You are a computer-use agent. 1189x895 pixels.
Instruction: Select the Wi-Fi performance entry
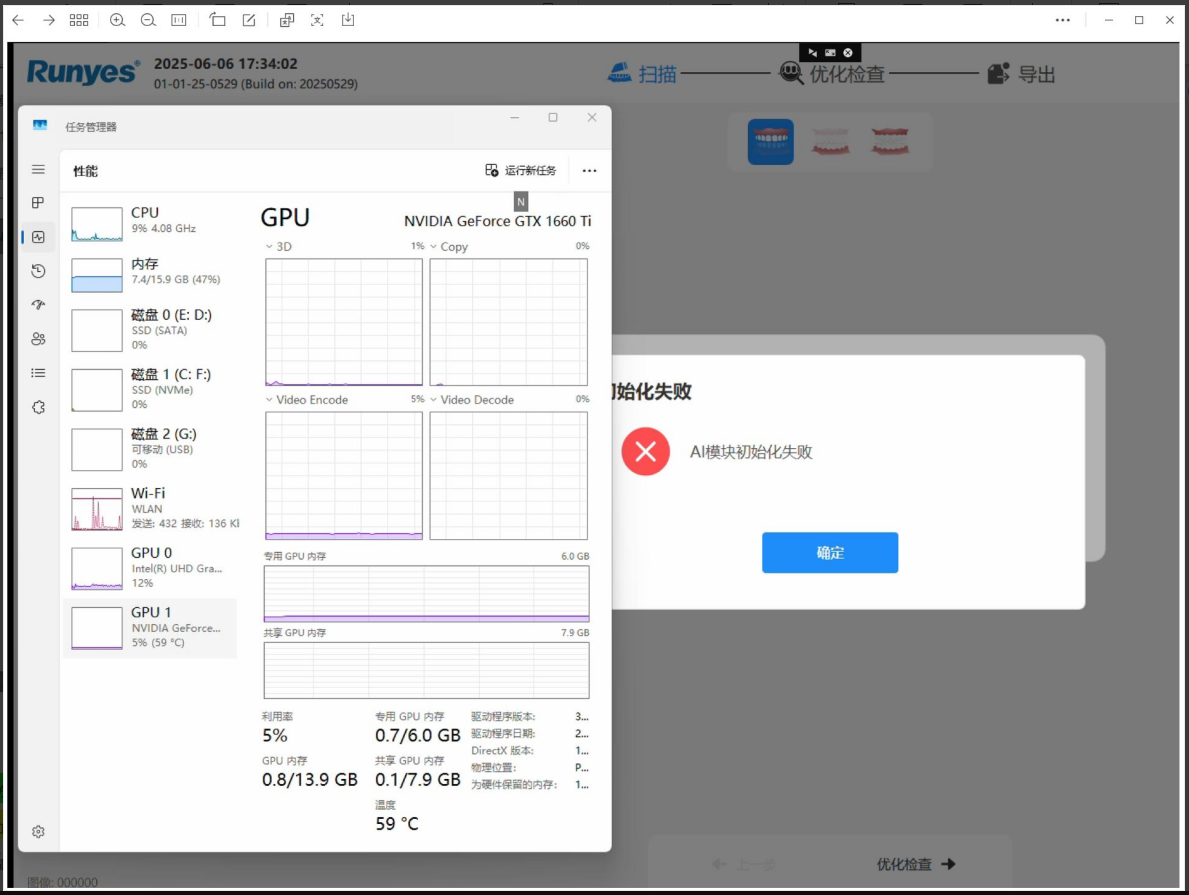pos(150,508)
